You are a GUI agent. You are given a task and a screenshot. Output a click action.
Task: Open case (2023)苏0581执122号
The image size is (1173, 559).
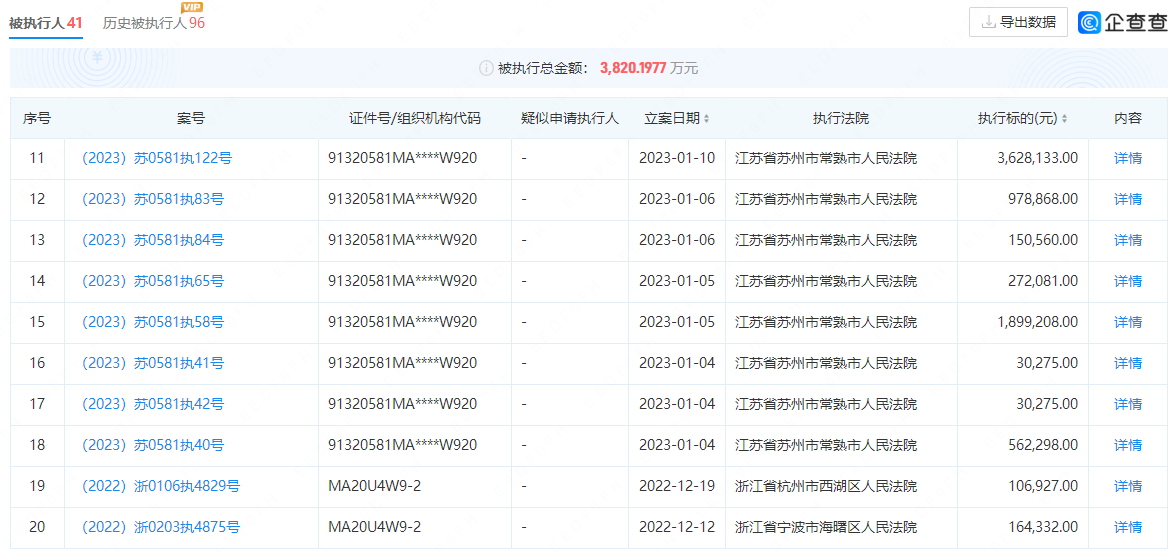(156, 158)
